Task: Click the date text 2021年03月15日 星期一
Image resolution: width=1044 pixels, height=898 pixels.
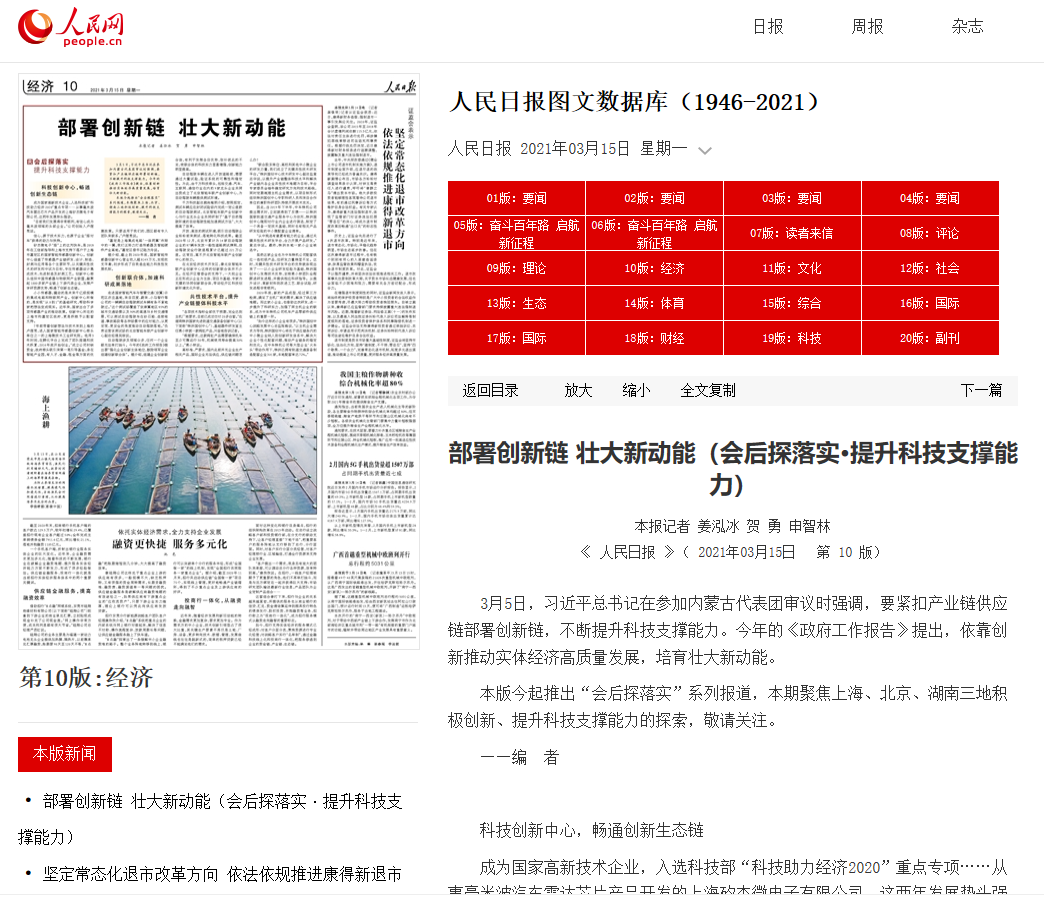Action: pos(603,148)
